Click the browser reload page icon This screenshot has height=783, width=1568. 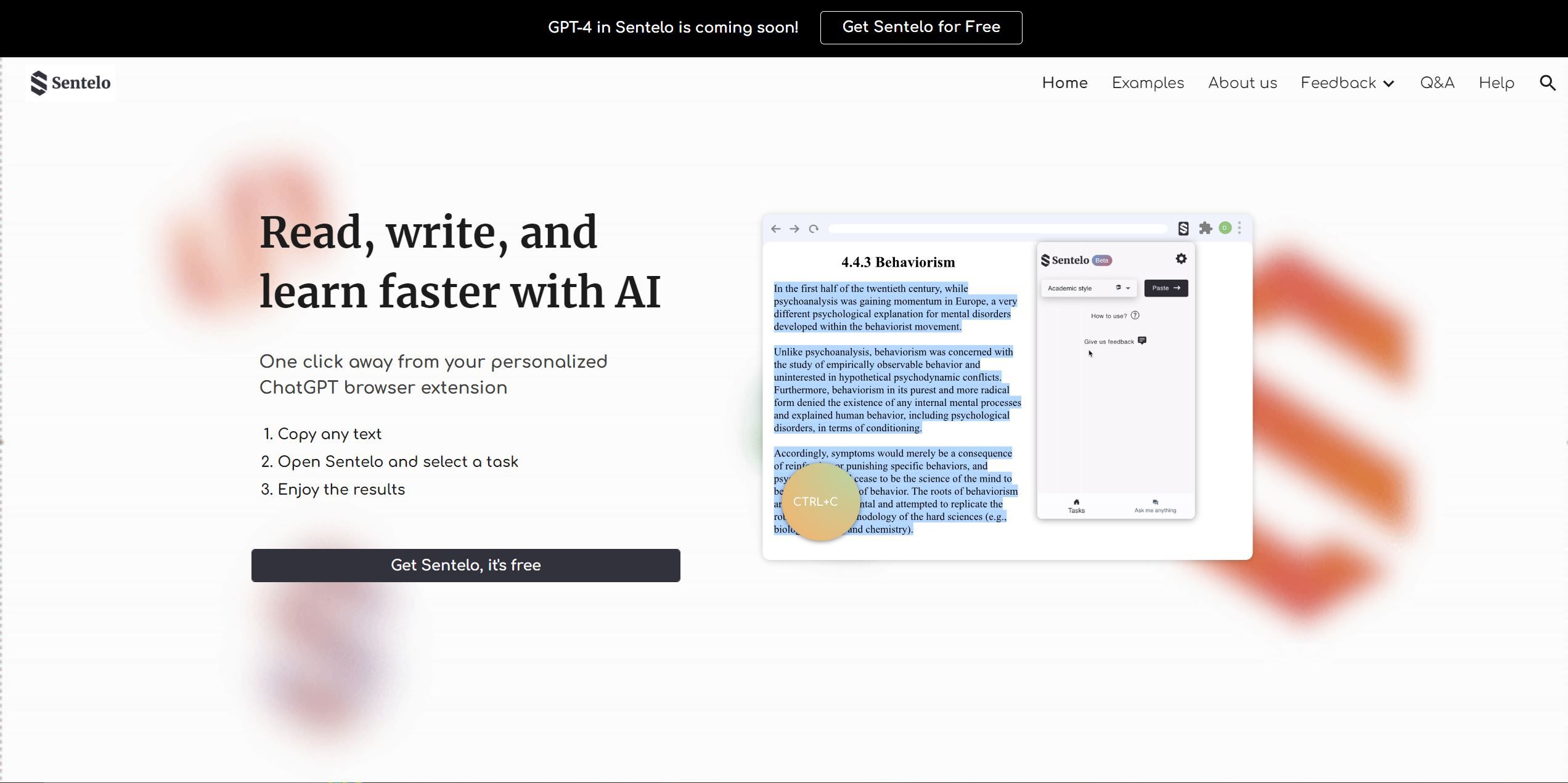(x=813, y=228)
